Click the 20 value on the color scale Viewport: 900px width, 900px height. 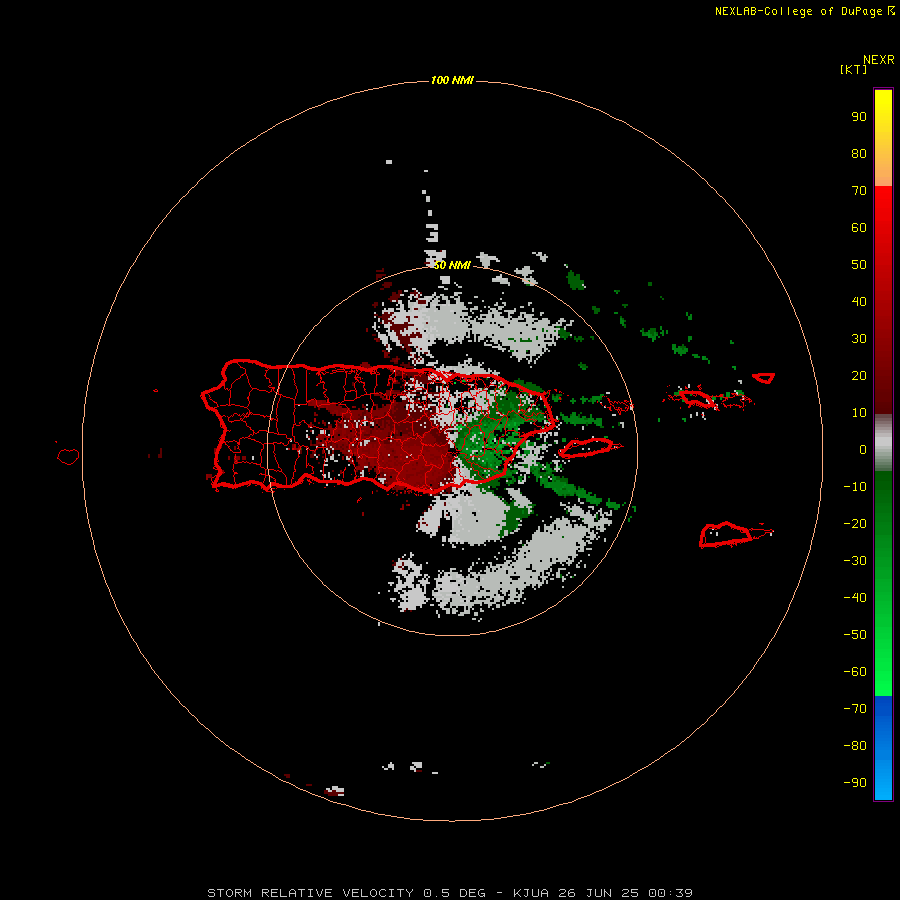[x=859, y=375]
